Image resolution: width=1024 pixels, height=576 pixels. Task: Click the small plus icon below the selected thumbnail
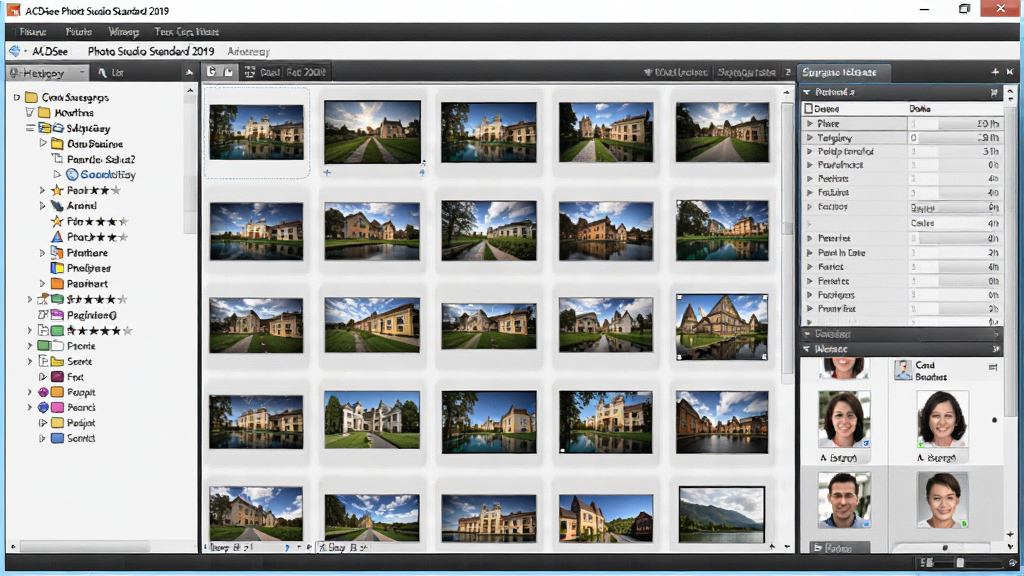click(x=327, y=172)
